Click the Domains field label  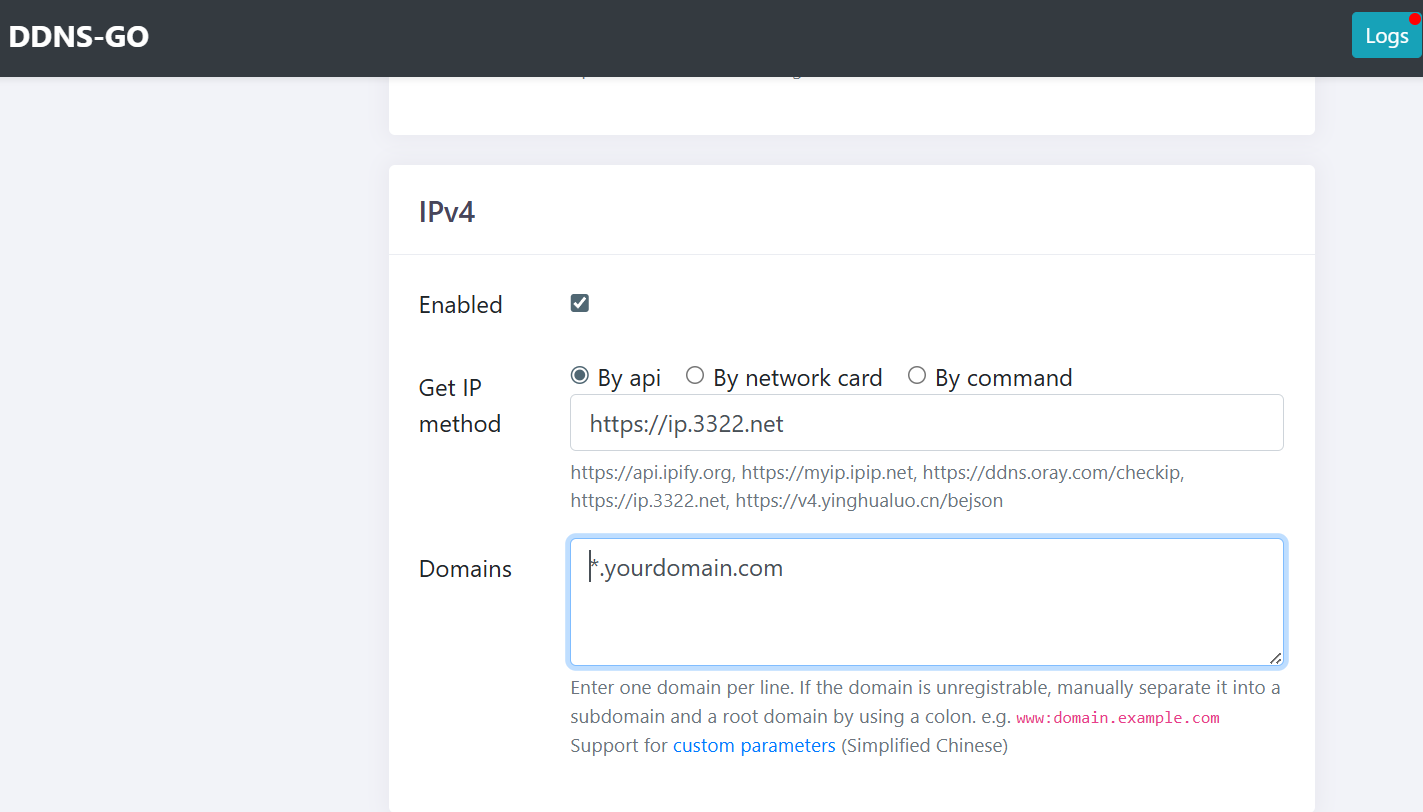click(x=465, y=569)
